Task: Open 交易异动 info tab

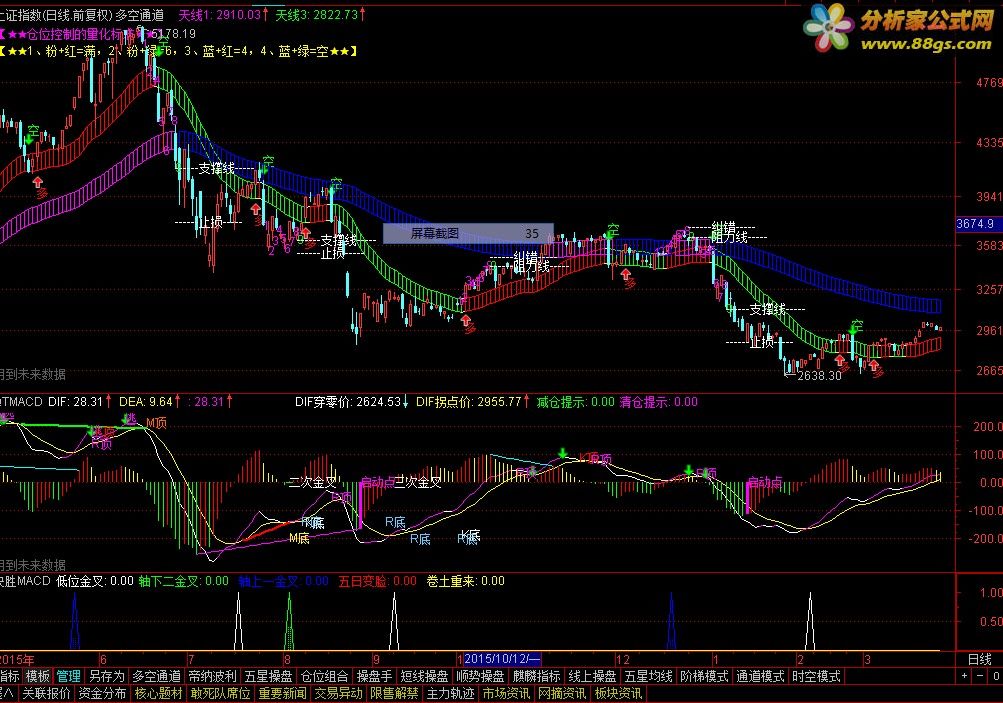Action: [x=338, y=693]
